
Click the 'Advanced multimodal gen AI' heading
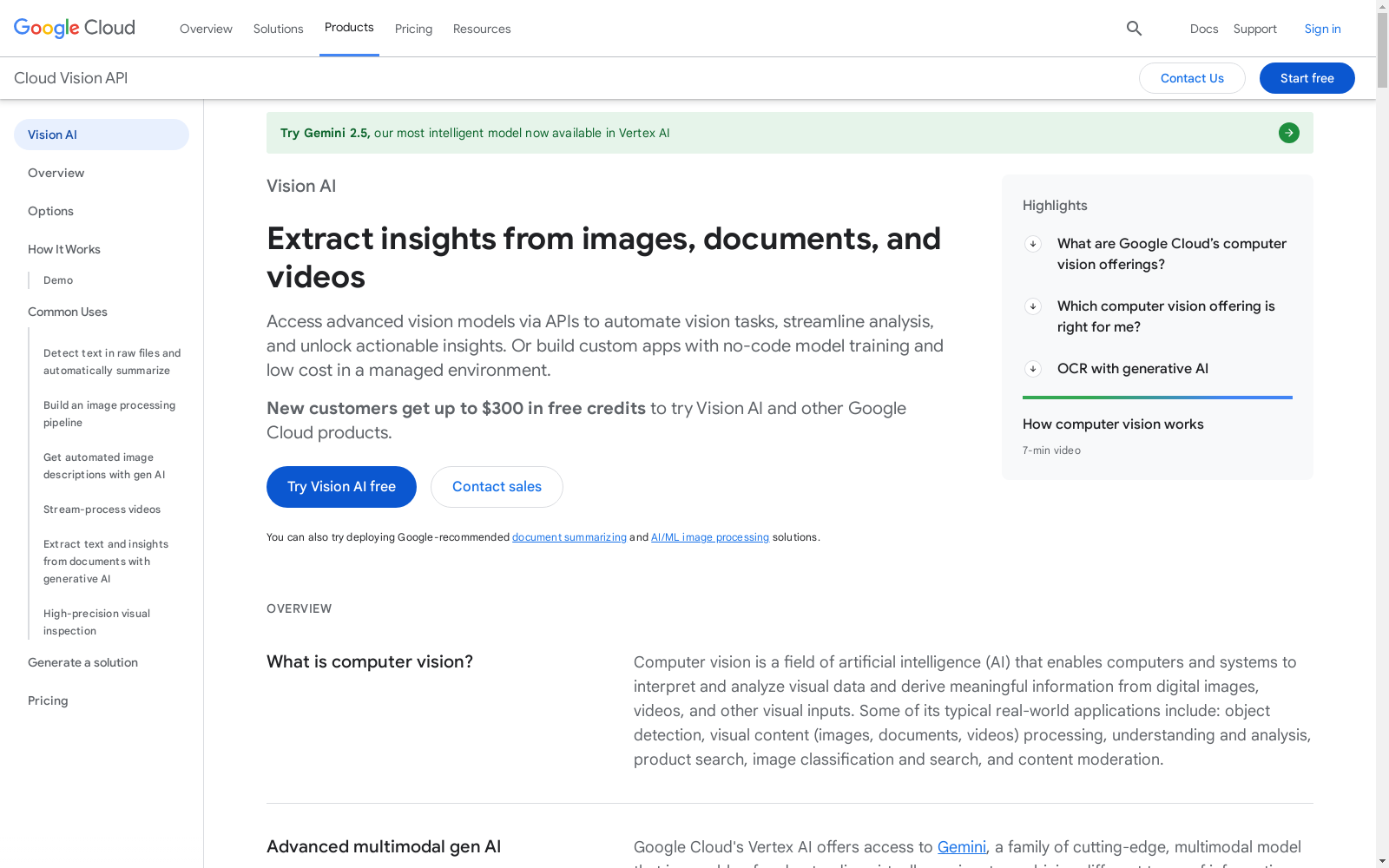tap(384, 847)
